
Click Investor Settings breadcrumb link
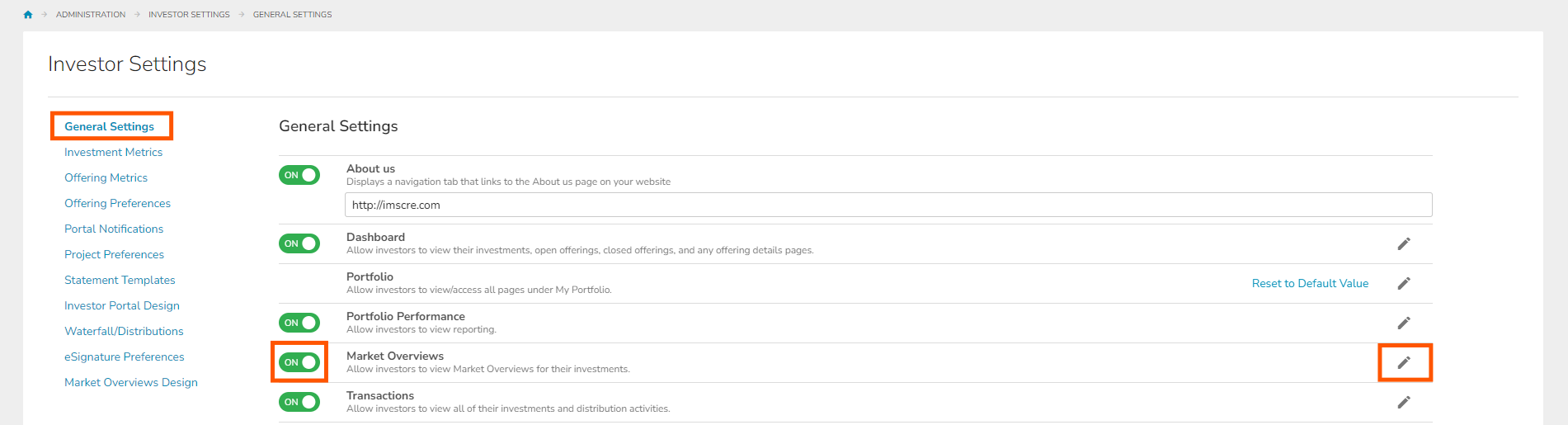click(x=189, y=15)
